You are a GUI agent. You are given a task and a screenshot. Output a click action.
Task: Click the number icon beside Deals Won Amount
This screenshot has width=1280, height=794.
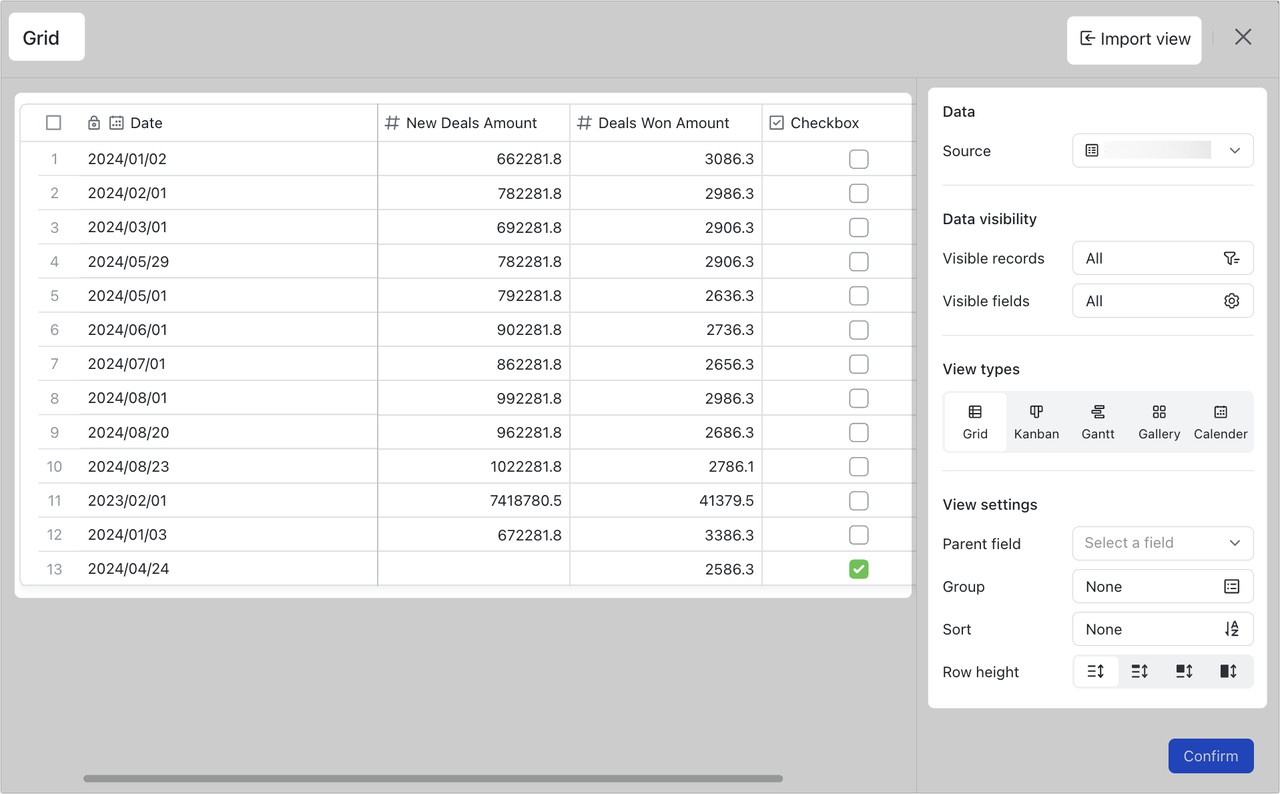[x=584, y=123]
